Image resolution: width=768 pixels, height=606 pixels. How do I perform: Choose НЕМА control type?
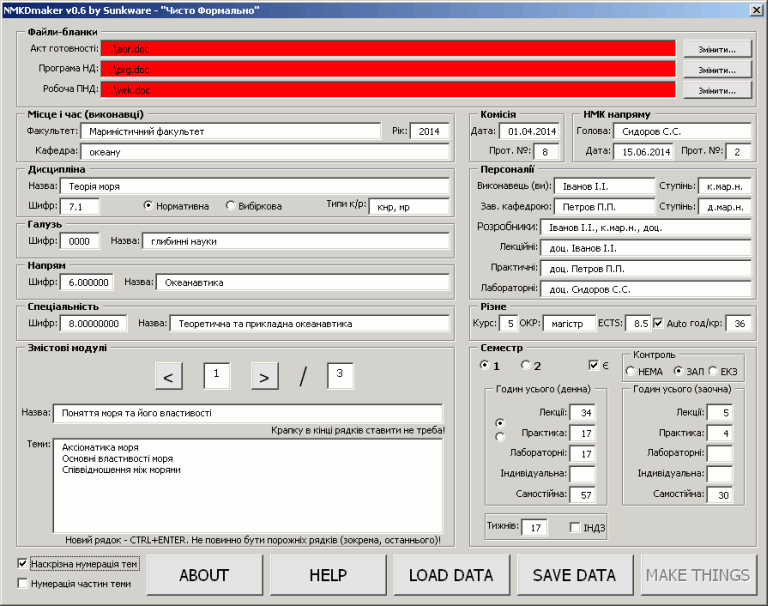630,371
